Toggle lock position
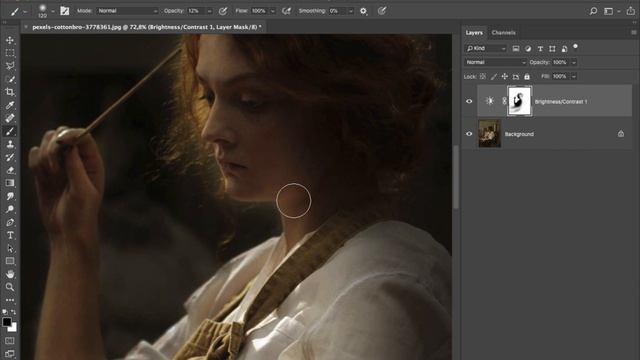Screen dimensions: 640x360 pos(505,76)
